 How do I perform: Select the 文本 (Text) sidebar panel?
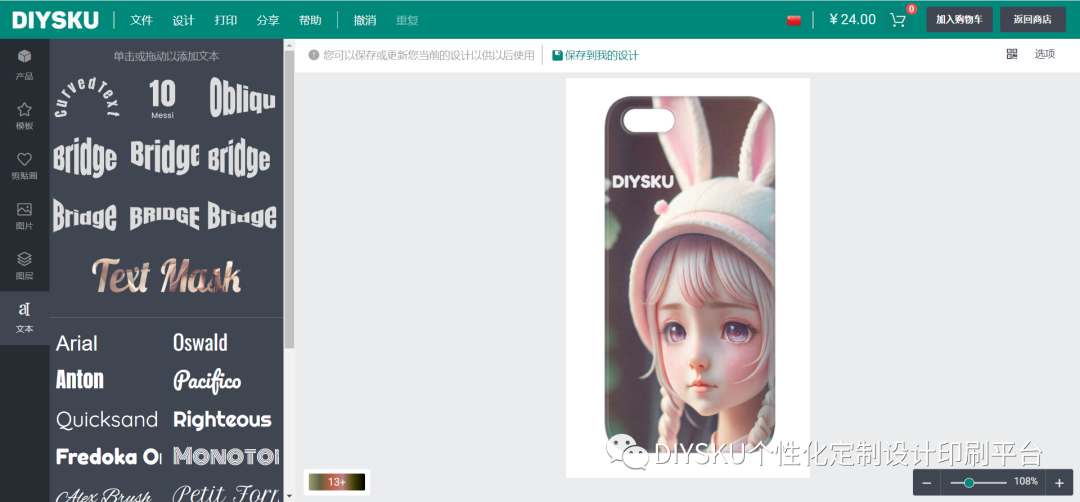(24, 317)
